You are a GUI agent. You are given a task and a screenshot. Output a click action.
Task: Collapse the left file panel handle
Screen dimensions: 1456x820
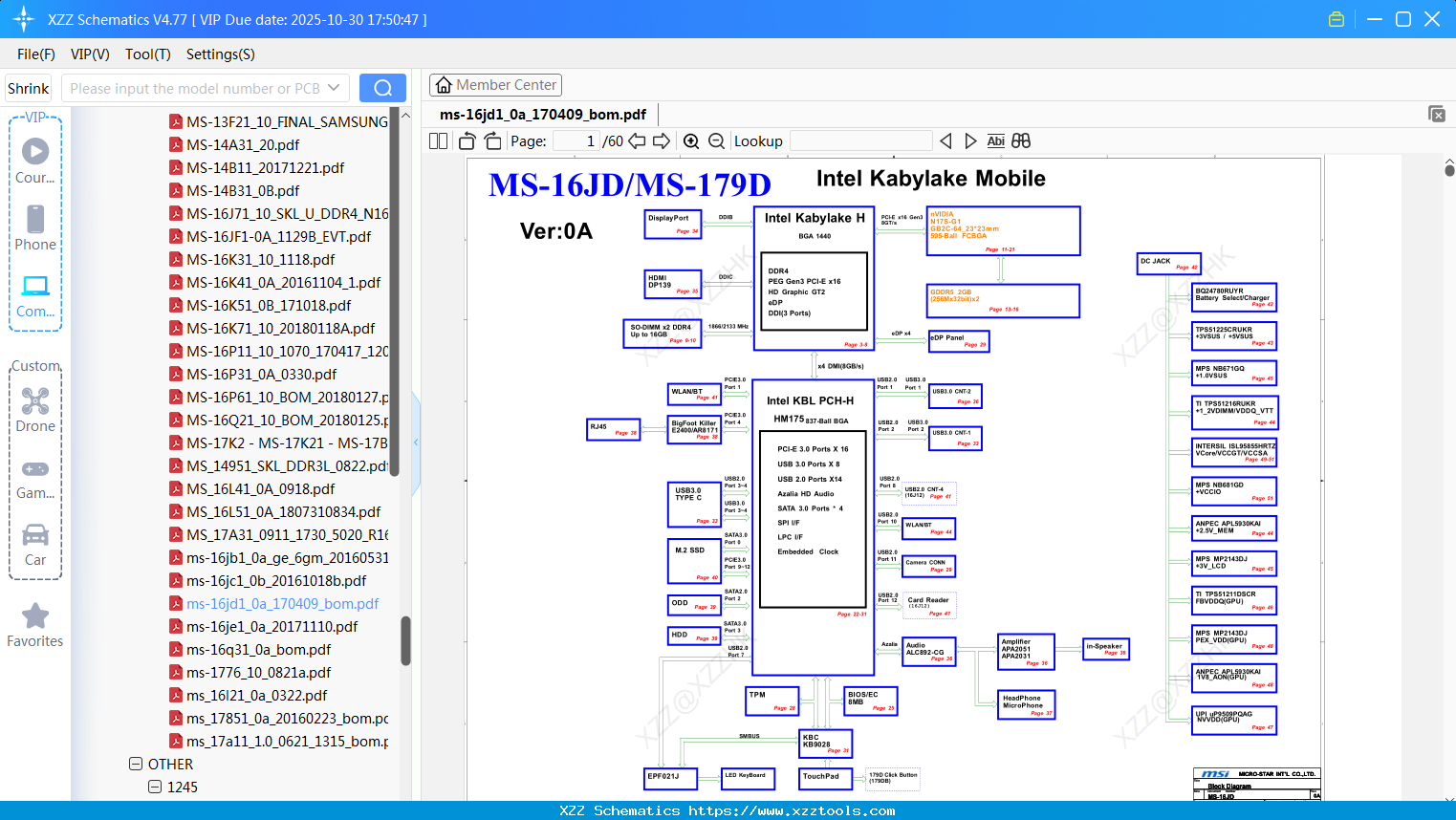point(416,442)
